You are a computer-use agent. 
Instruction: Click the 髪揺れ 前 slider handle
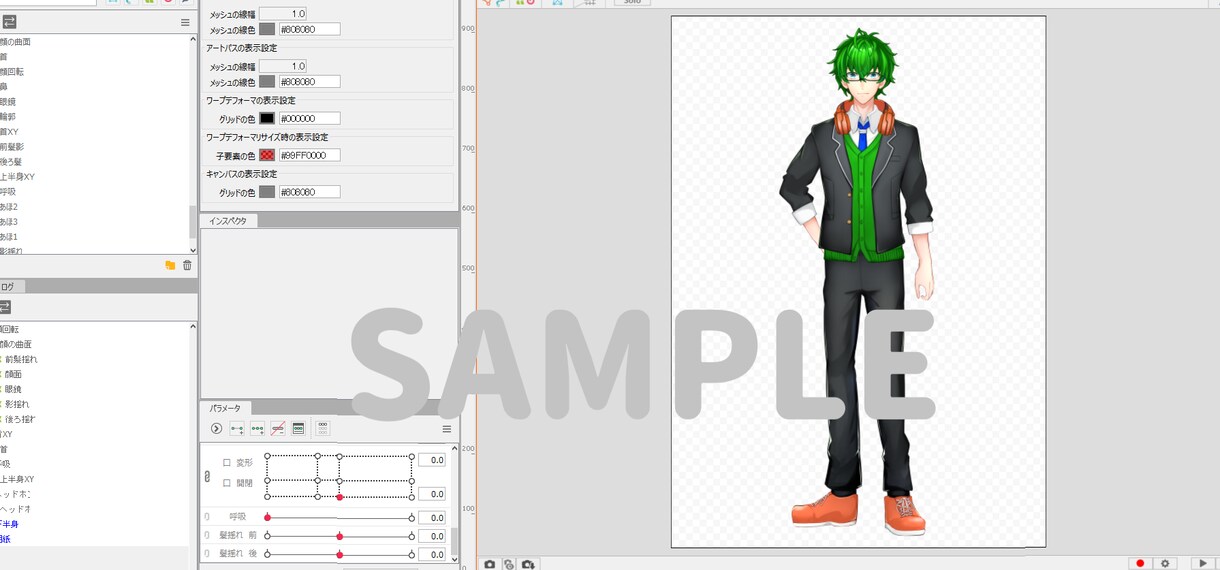pyautogui.click(x=340, y=536)
